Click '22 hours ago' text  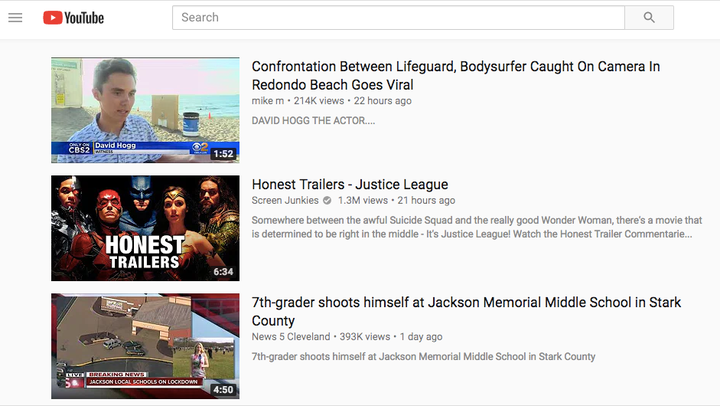(382, 101)
